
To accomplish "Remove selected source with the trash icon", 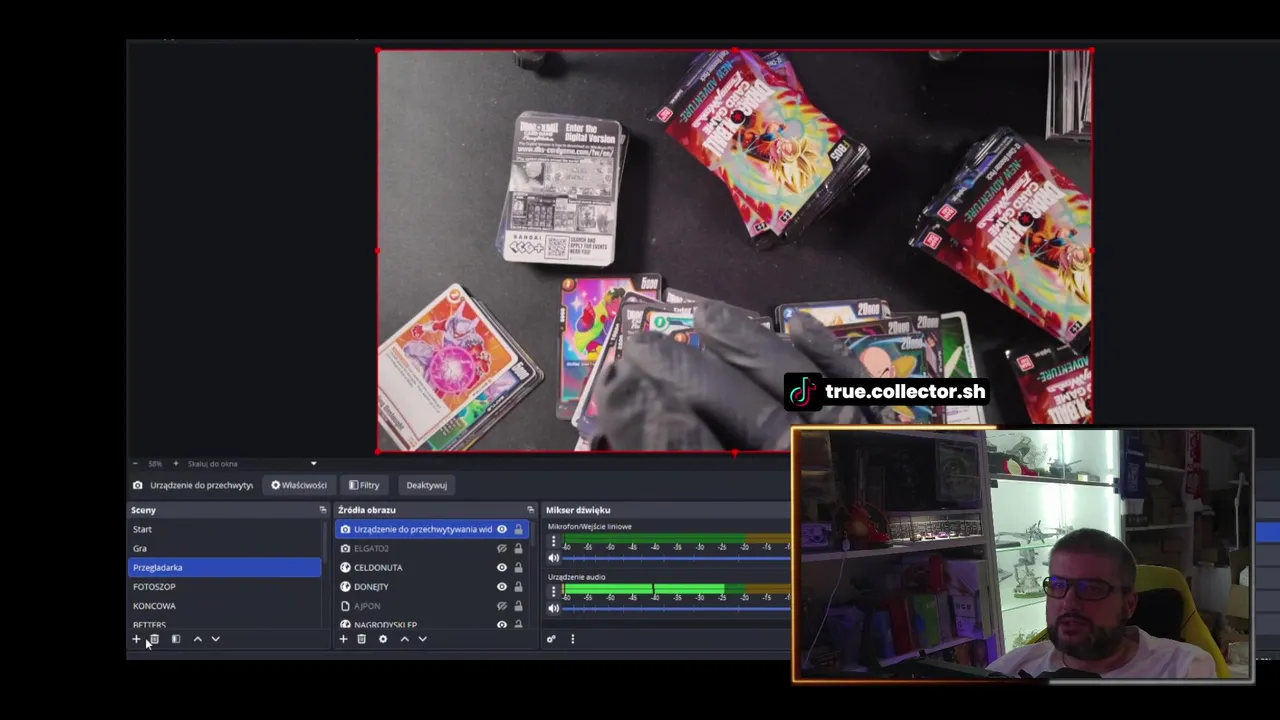I will pyautogui.click(x=361, y=639).
